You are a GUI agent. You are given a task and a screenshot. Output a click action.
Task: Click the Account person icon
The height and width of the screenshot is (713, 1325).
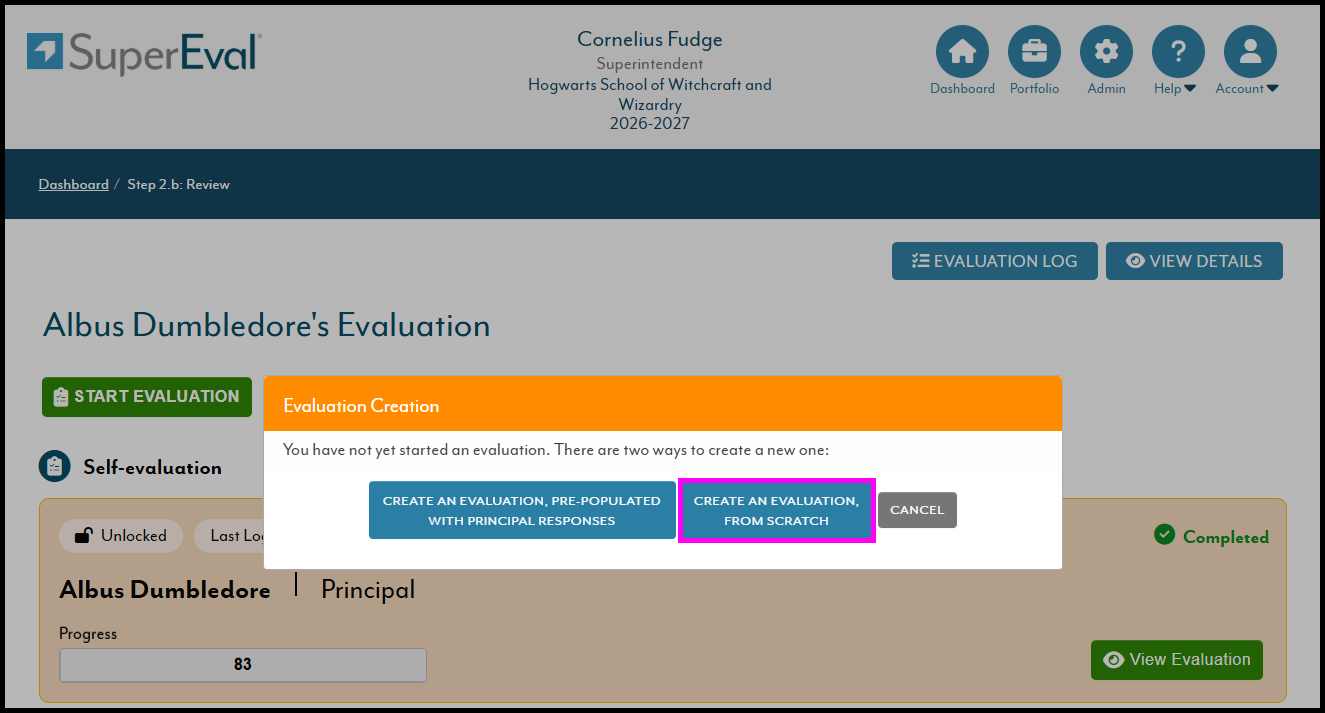pyautogui.click(x=1250, y=52)
